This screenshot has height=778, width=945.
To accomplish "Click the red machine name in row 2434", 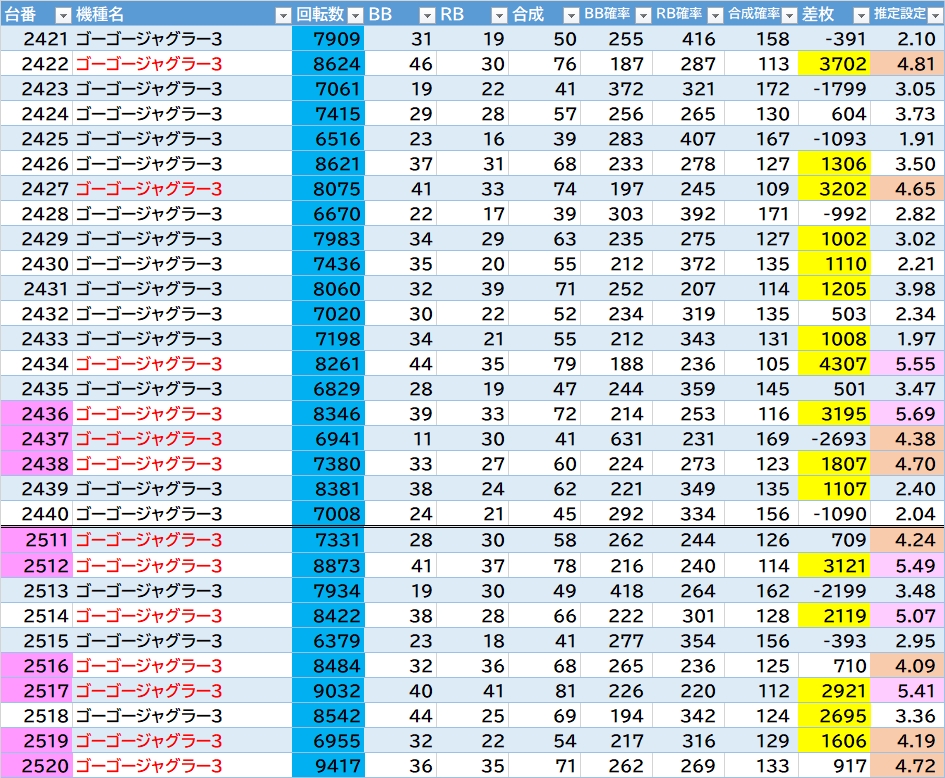I will (x=149, y=364).
